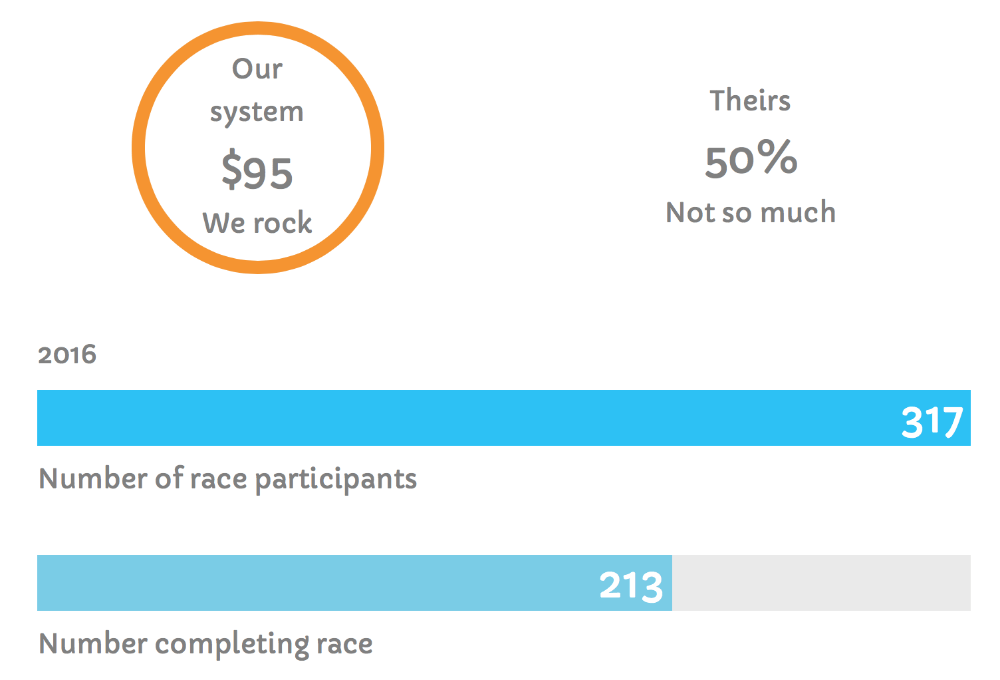This screenshot has height=680, width=1000.
Task: Select the 317 value on the bar
Action: pos(932,422)
